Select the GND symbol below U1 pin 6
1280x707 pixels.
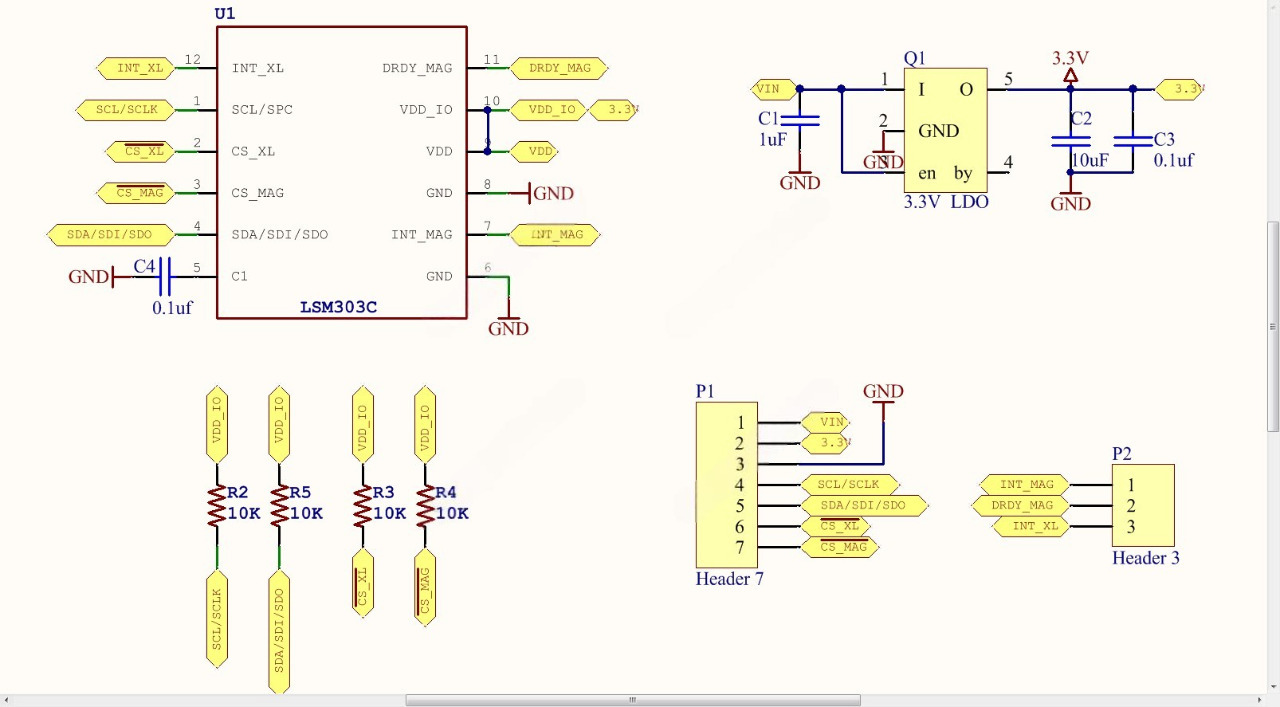tap(508, 322)
